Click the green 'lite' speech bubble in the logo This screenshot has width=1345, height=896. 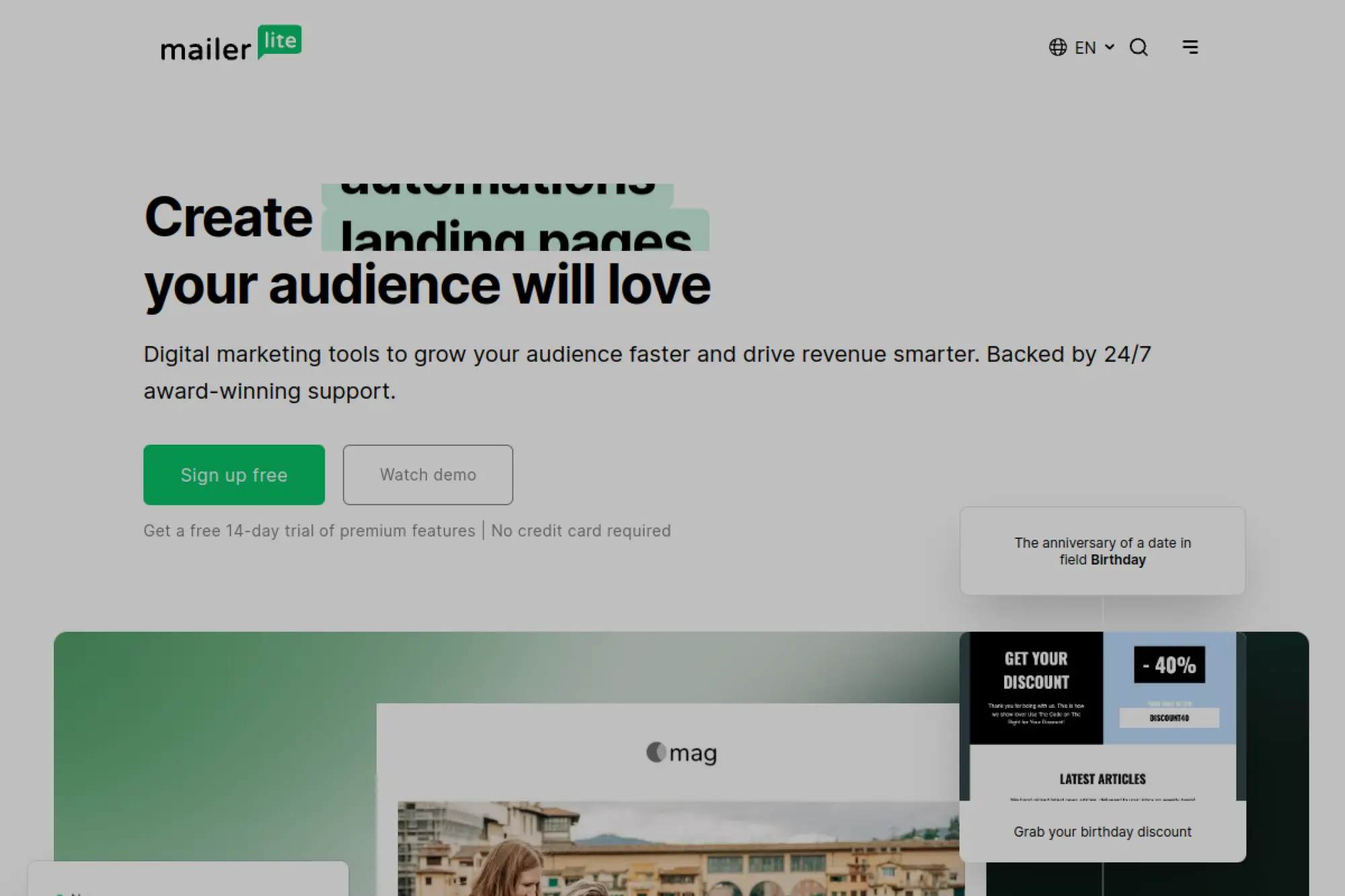click(280, 41)
